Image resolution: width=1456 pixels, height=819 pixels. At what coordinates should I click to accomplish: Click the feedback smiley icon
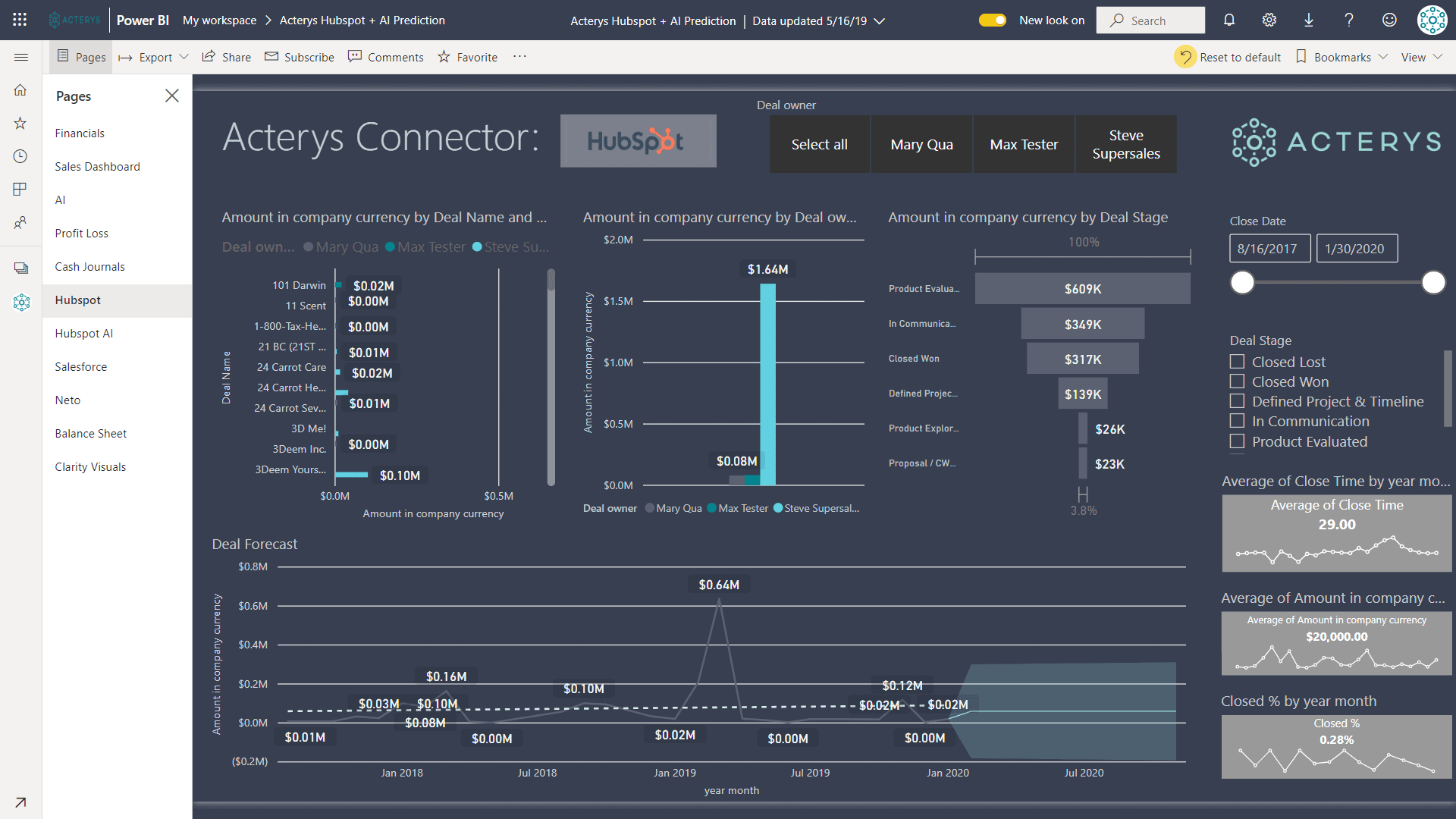pos(1389,20)
